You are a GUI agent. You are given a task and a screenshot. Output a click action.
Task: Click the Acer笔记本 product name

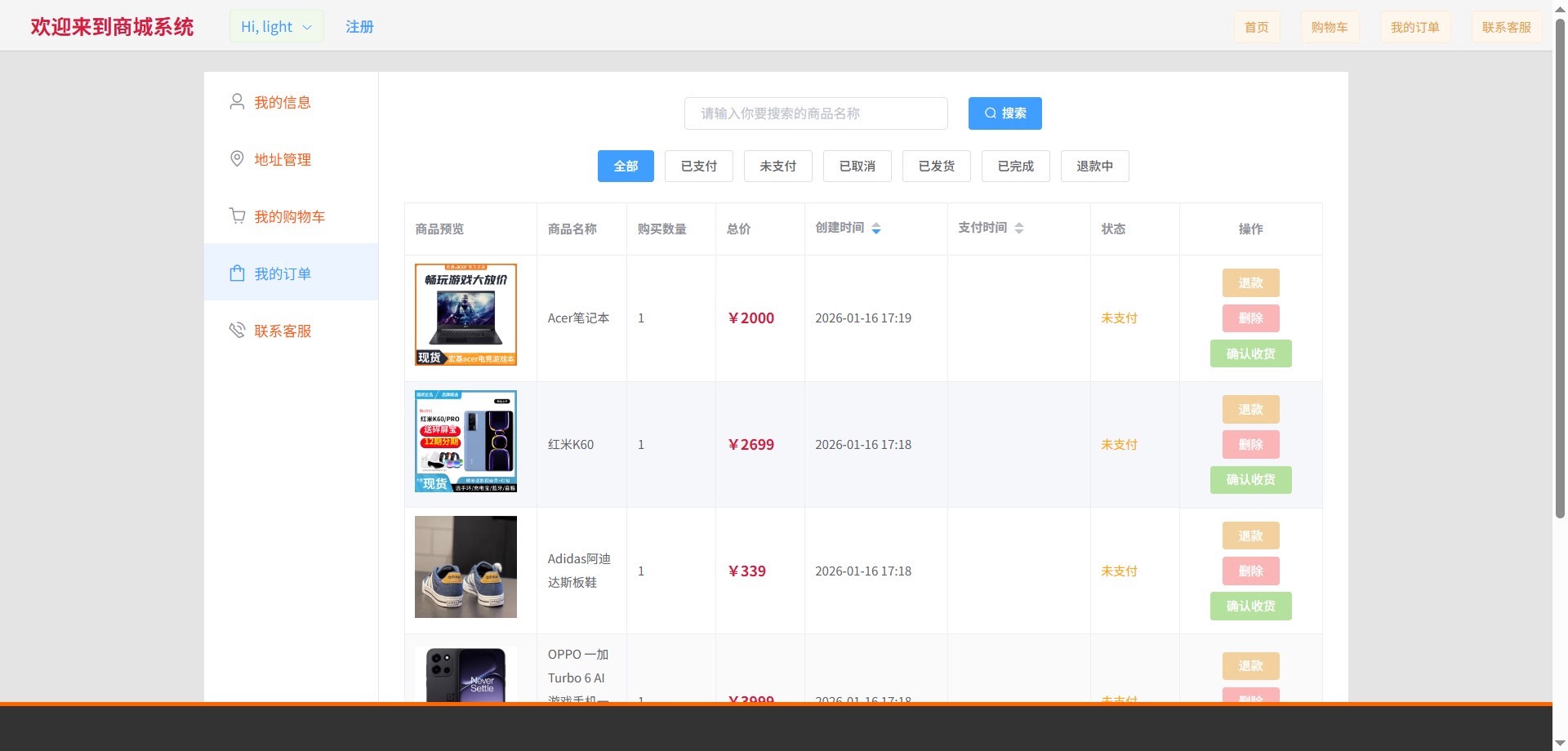(578, 318)
